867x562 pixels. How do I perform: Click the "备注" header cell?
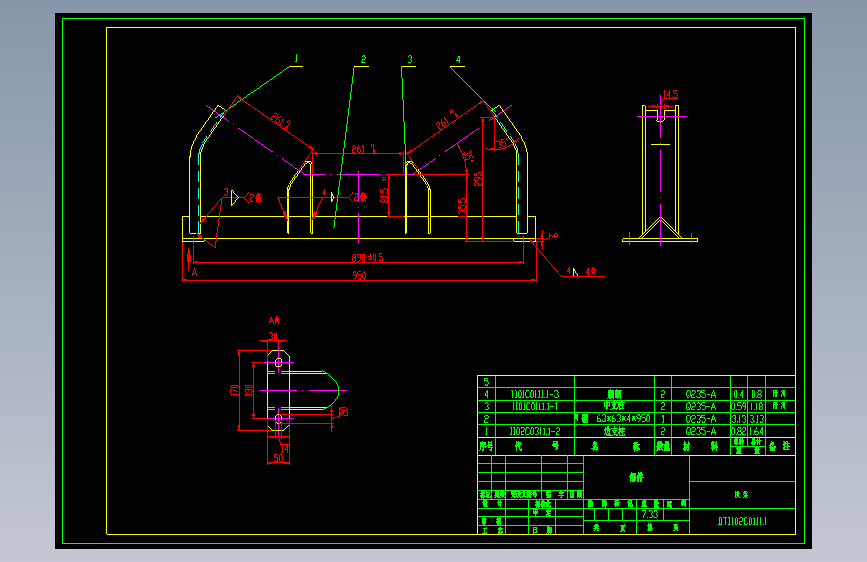pos(780,446)
